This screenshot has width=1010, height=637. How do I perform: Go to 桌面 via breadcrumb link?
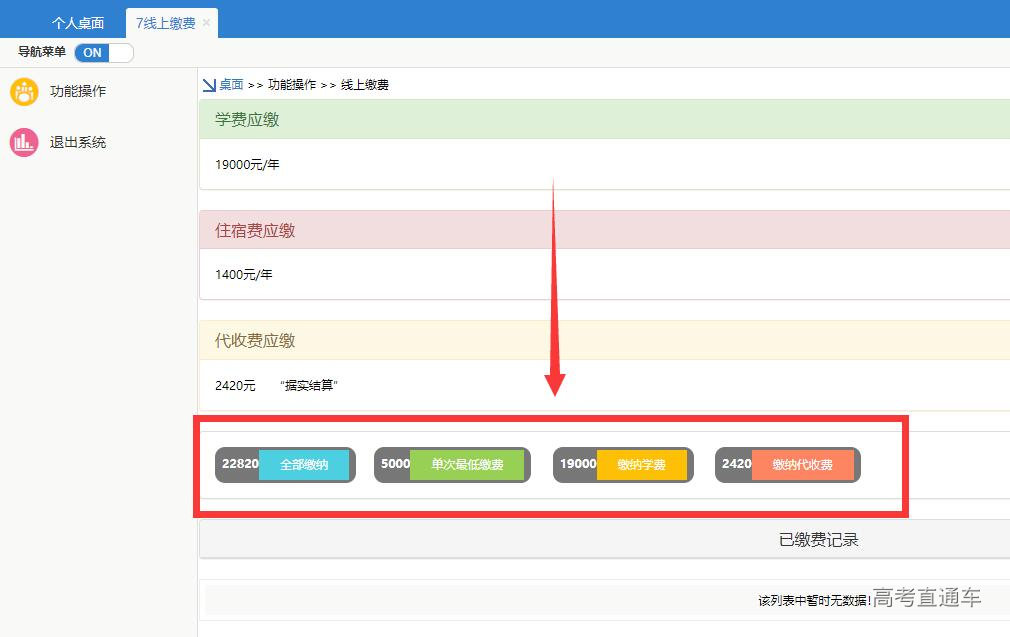click(x=231, y=86)
